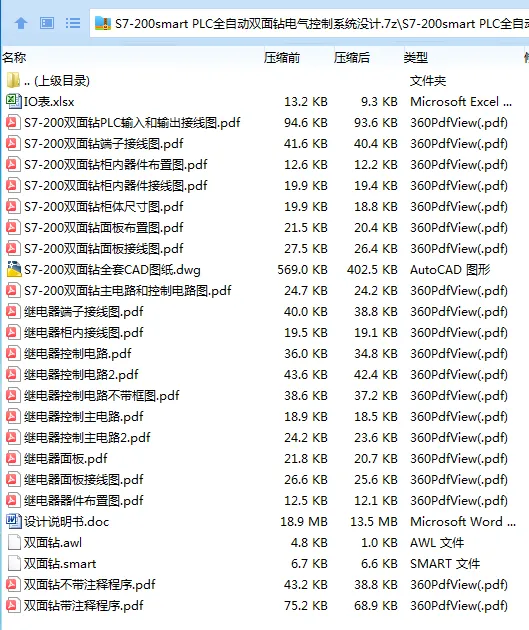This screenshot has height=630, width=529.
Task: Click the archive icon in the address bar
Action: click(x=102, y=23)
